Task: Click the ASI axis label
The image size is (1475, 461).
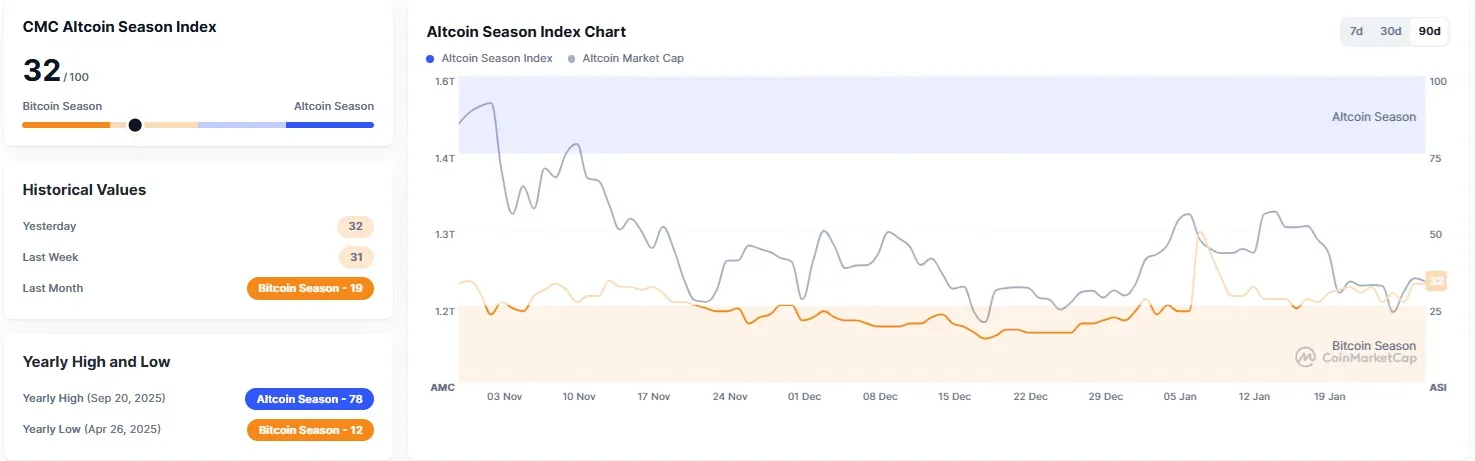Action: [1438, 387]
